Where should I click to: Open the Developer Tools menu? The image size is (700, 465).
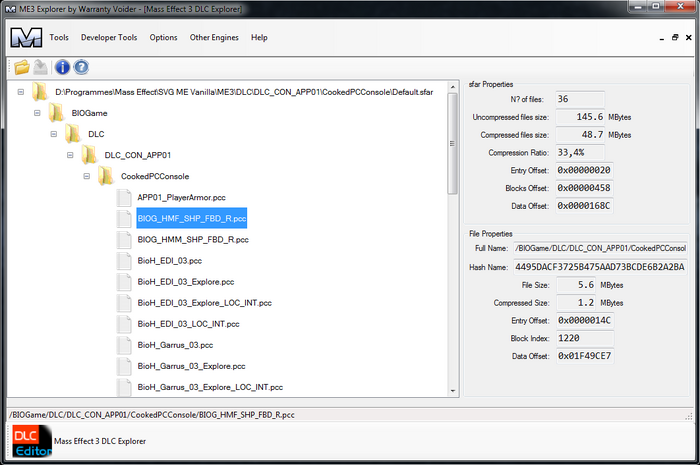coord(109,37)
